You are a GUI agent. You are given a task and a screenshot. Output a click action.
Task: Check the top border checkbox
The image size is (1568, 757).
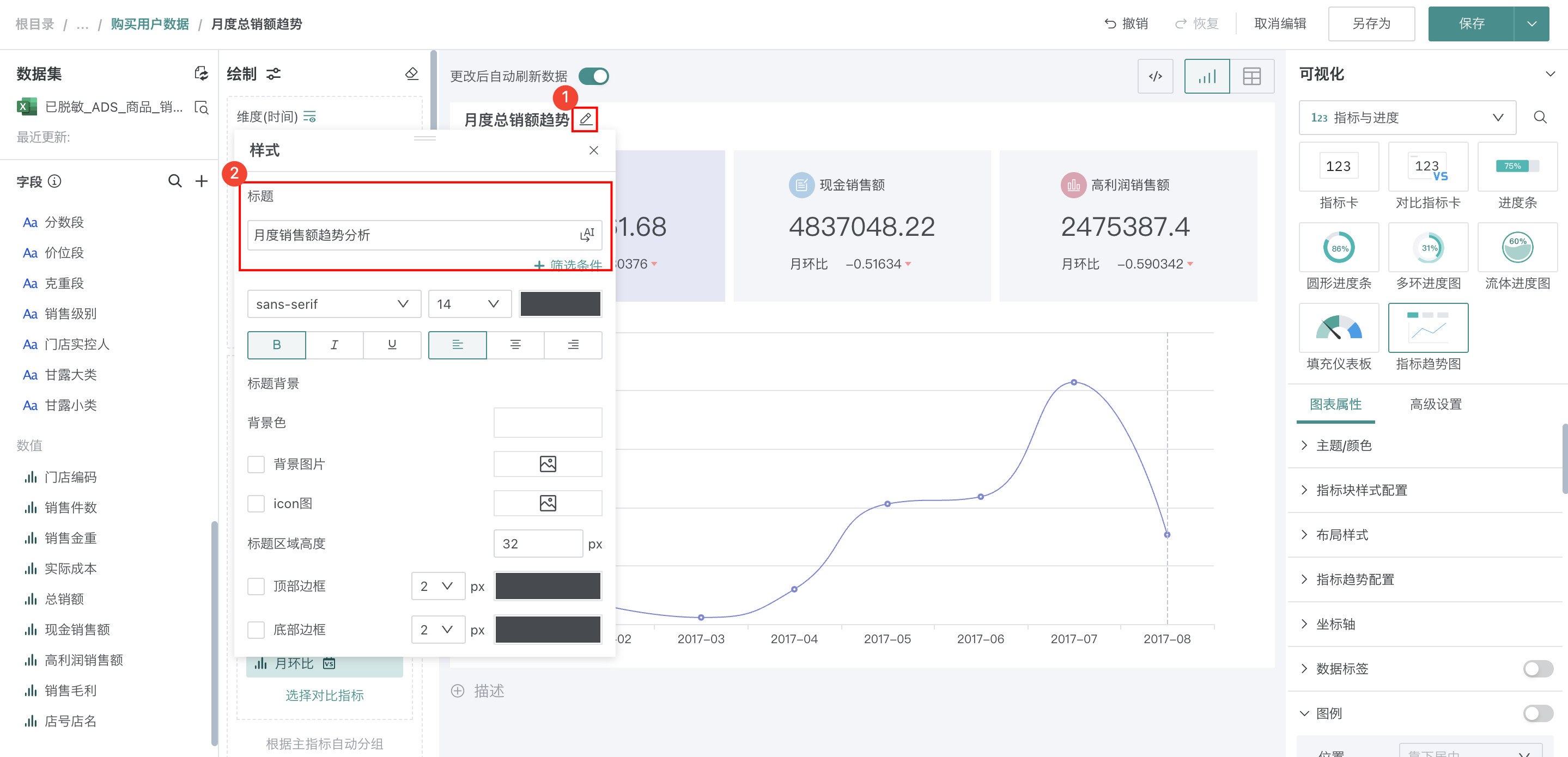256,586
